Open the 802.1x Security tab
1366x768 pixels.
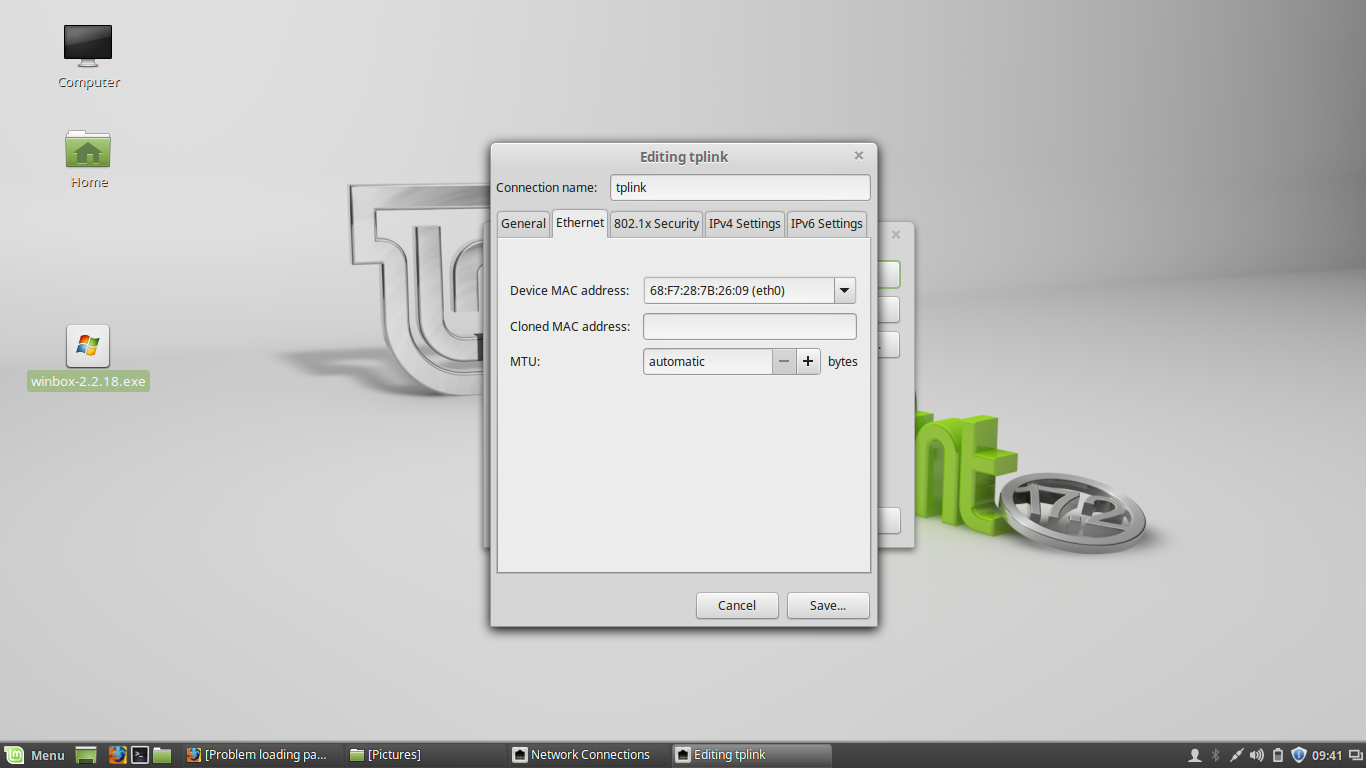pos(656,223)
